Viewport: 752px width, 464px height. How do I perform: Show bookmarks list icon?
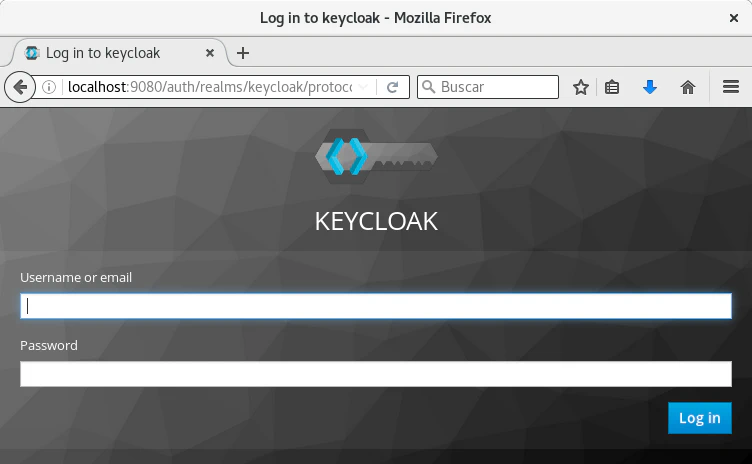[x=613, y=88]
